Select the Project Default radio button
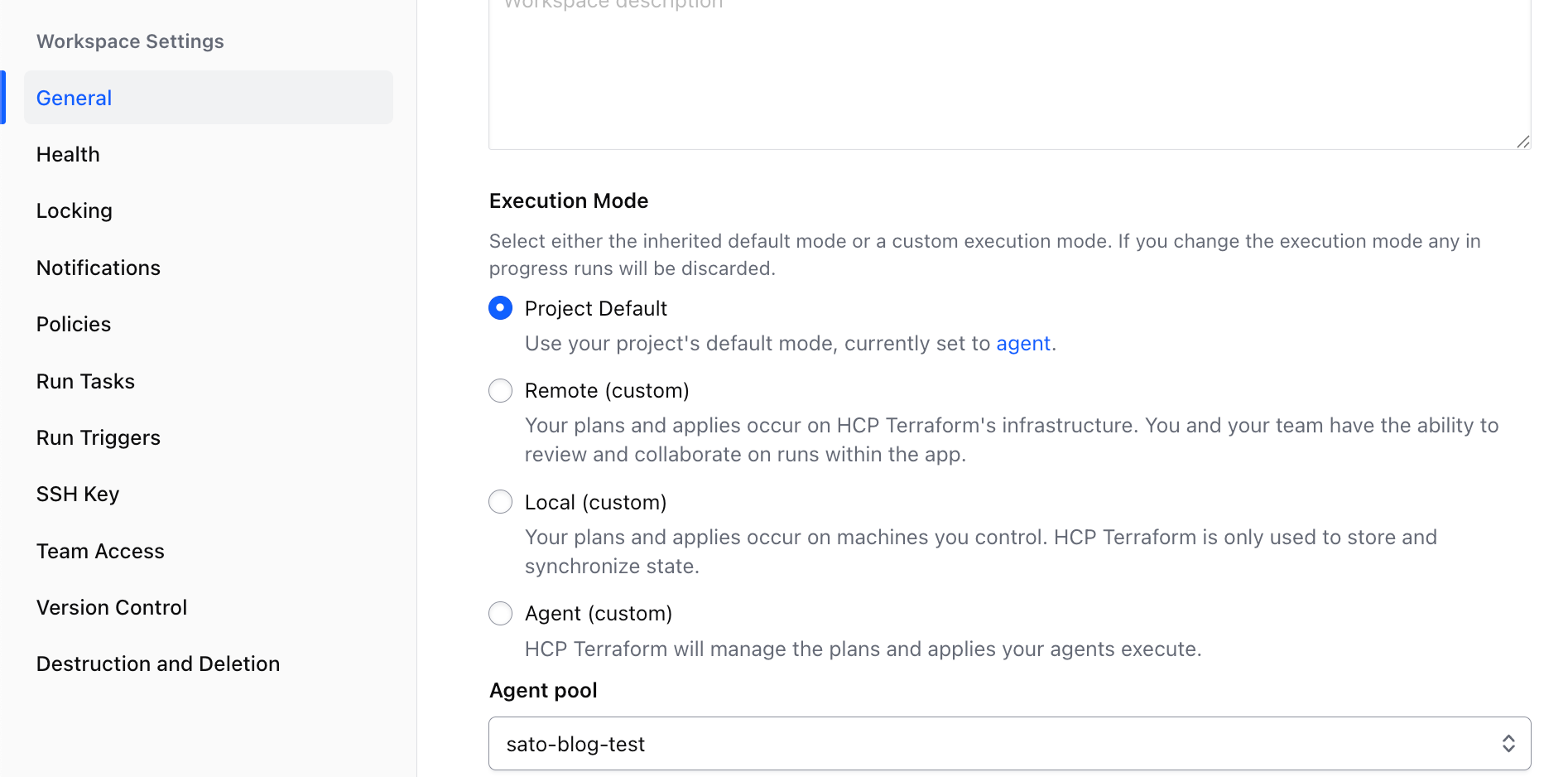This screenshot has width=1568, height=777. coord(500,308)
